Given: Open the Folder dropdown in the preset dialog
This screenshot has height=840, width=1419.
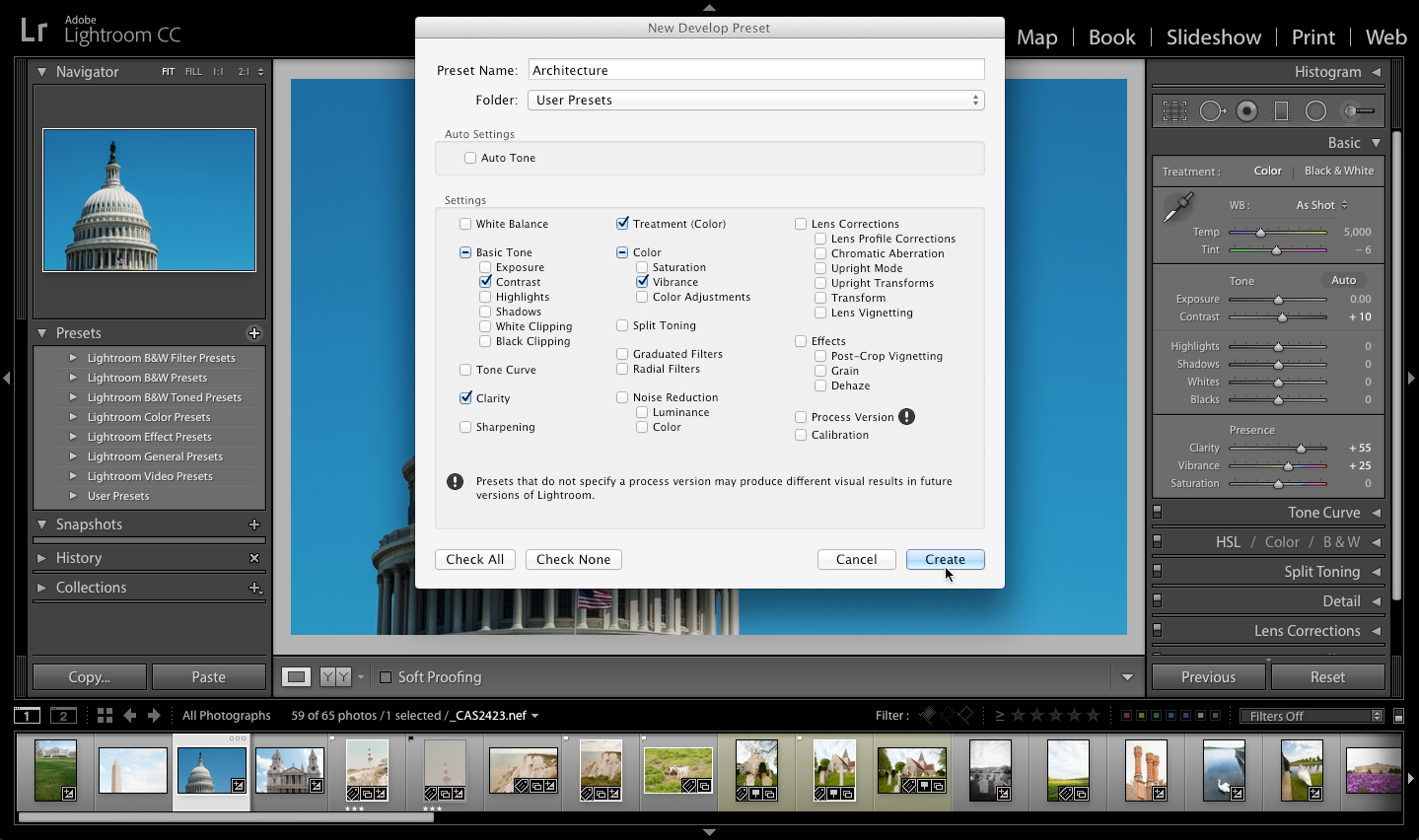Looking at the screenshot, I should (755, 100).
